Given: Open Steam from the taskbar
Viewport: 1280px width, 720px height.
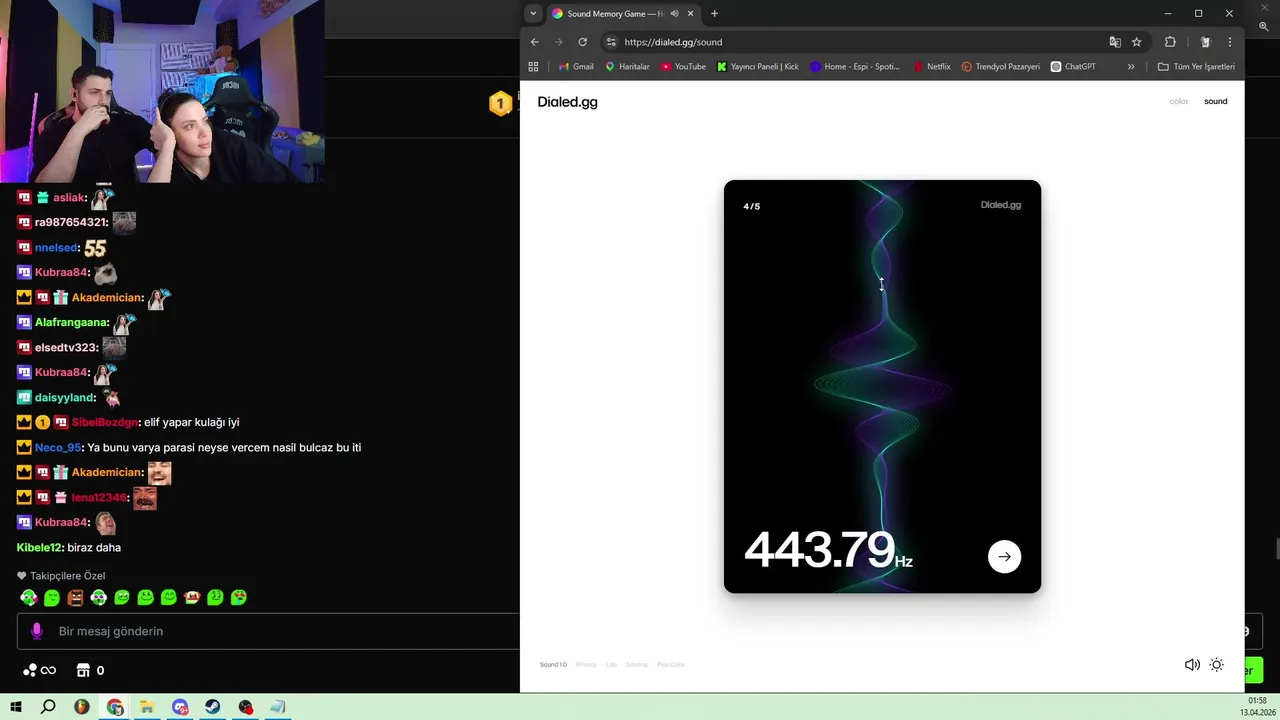Looking at the screenshot, I should pyautogui.click(x=213, y=707).
